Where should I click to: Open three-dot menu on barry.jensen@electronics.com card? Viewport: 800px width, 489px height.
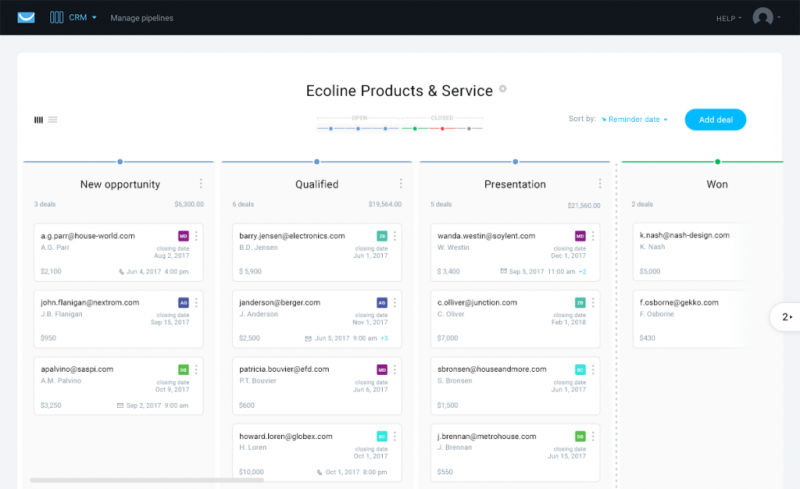(x=395, y=236)
